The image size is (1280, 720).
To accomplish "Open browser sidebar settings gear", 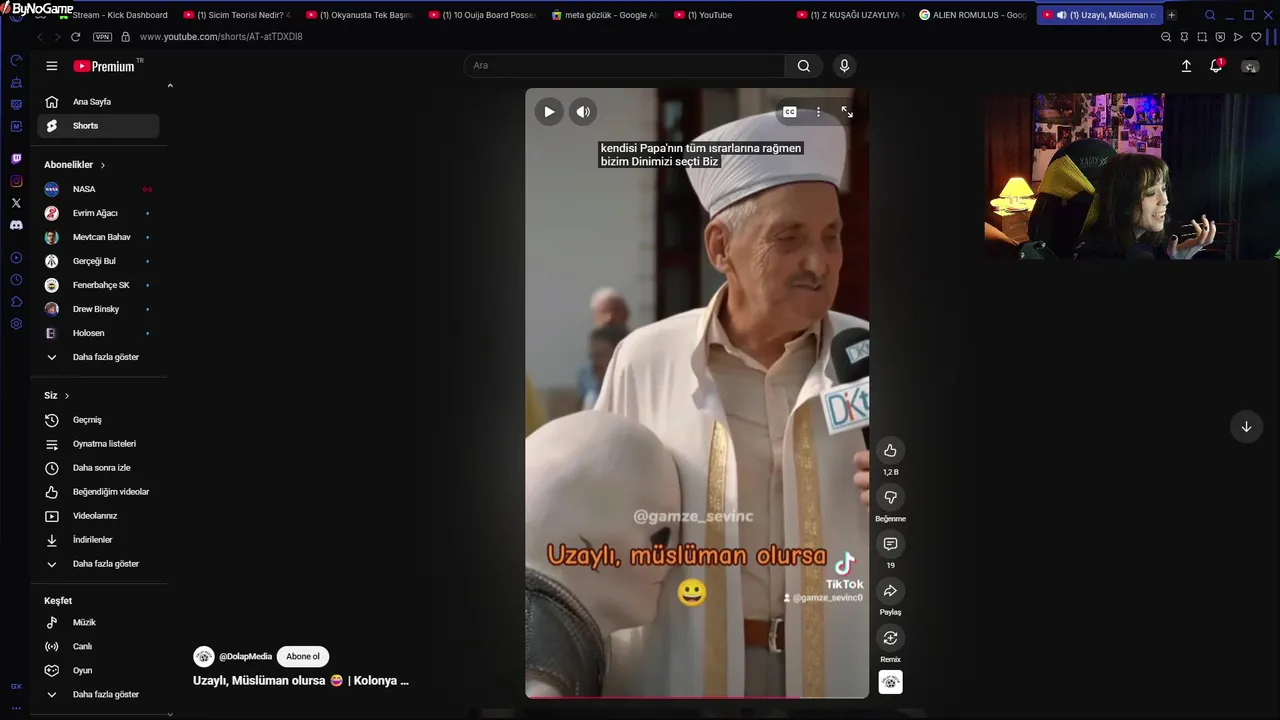I will point(16,324).
